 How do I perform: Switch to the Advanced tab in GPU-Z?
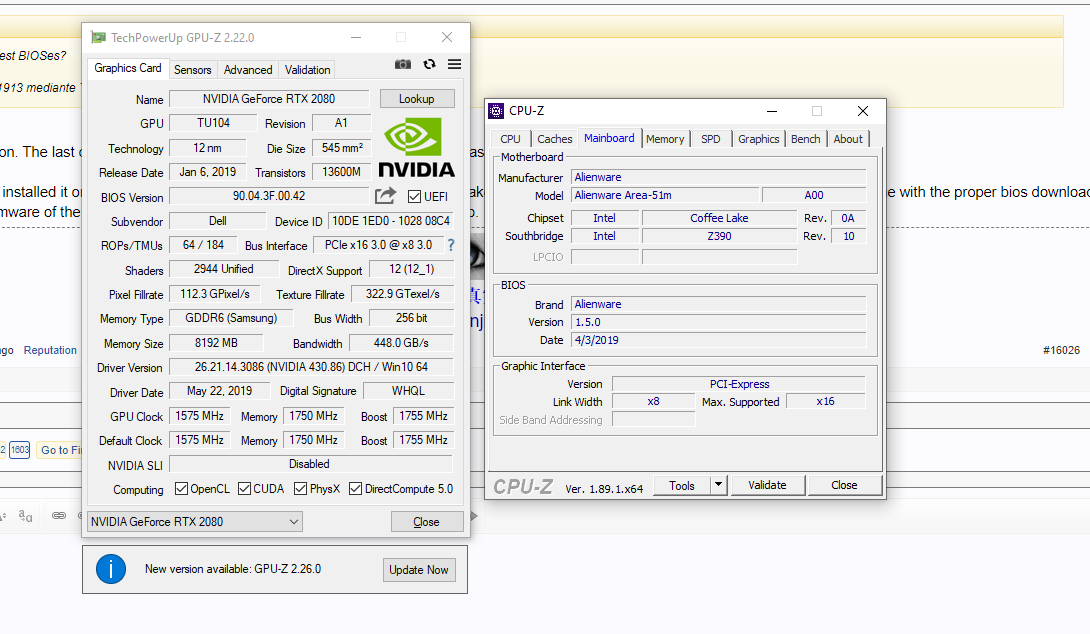coord(248,70)
